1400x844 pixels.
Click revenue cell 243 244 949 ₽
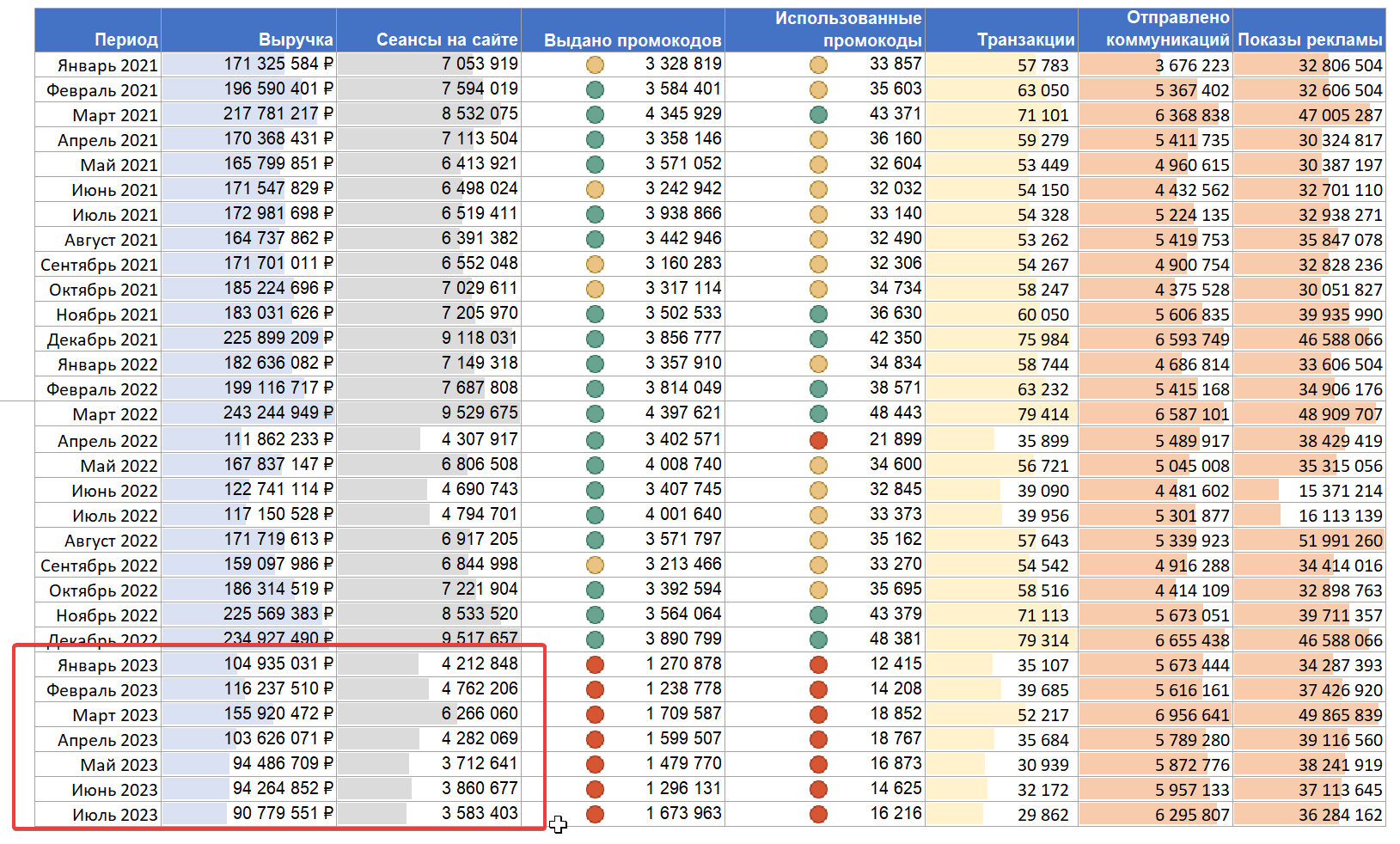248,414
